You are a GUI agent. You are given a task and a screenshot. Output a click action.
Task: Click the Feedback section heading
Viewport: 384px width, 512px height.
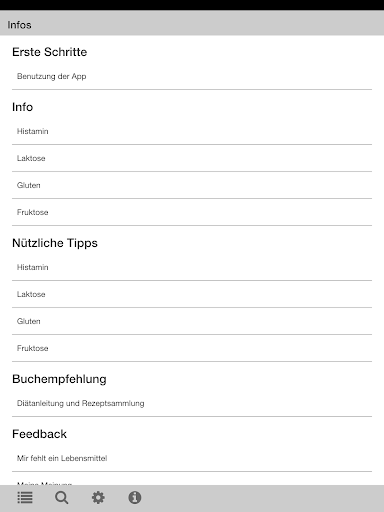(x=39, y=434)
